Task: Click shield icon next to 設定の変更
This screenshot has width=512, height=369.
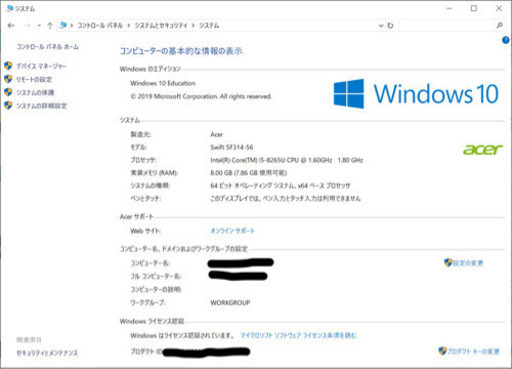Action: [448, 262]
